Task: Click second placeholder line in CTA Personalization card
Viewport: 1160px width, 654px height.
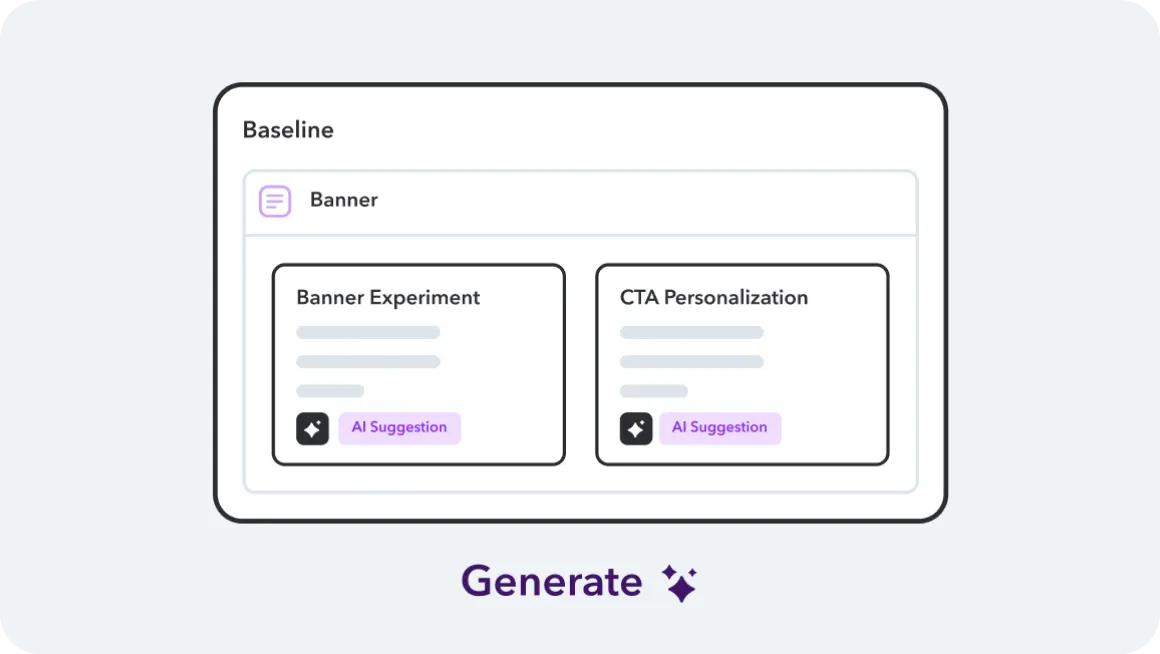Action: [x=692, y=361]
